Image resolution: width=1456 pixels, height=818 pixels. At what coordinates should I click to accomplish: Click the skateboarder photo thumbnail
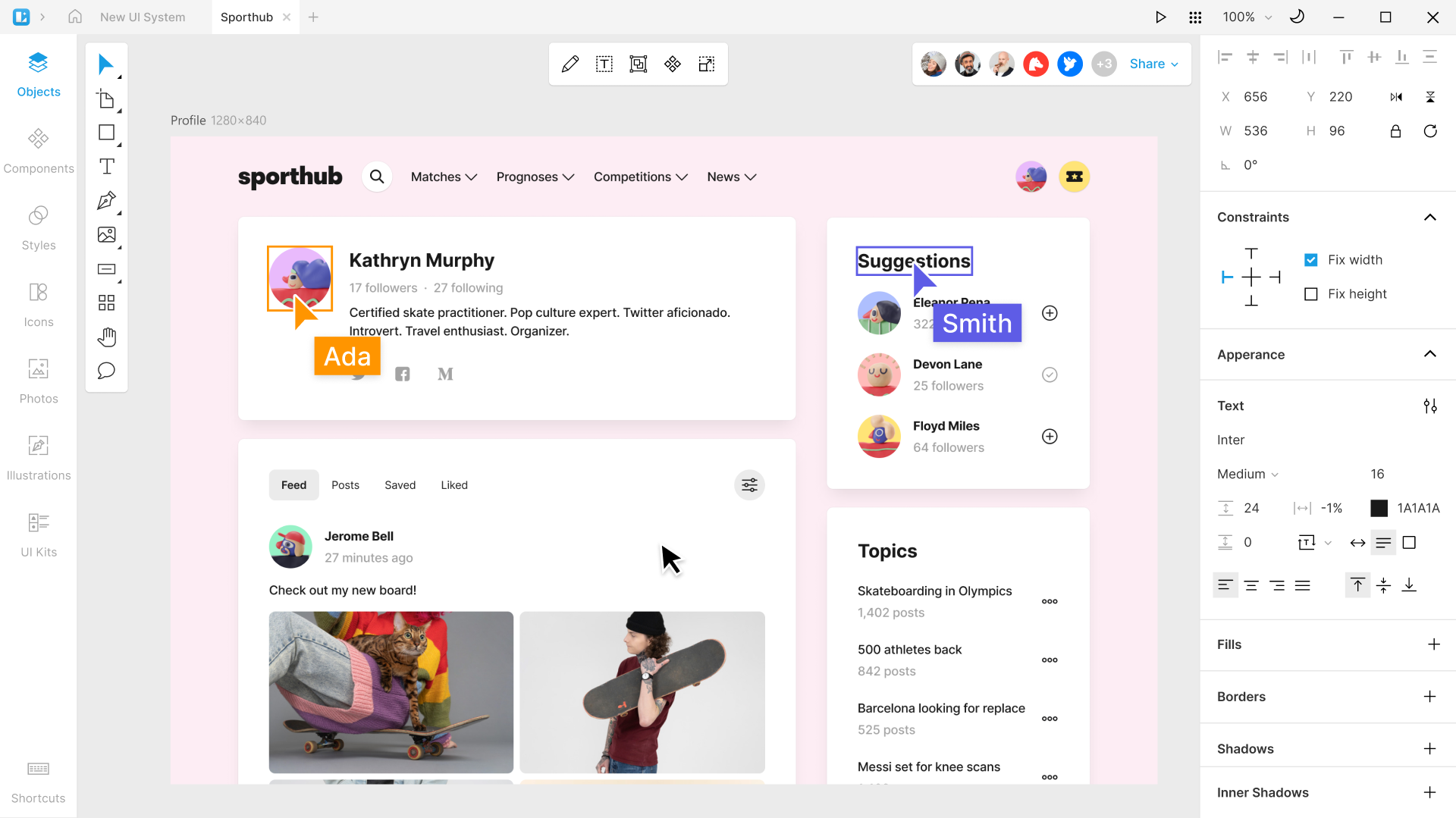pos(642,692)
